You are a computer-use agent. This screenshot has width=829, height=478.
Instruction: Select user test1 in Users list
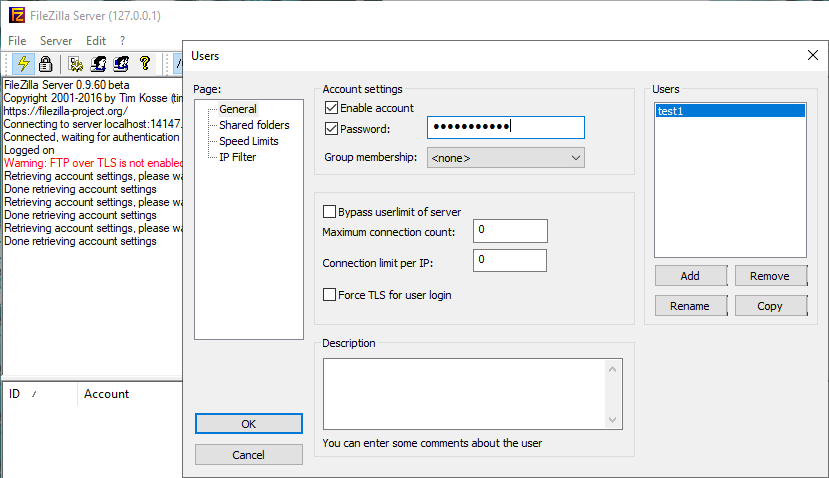click(730, 111)
